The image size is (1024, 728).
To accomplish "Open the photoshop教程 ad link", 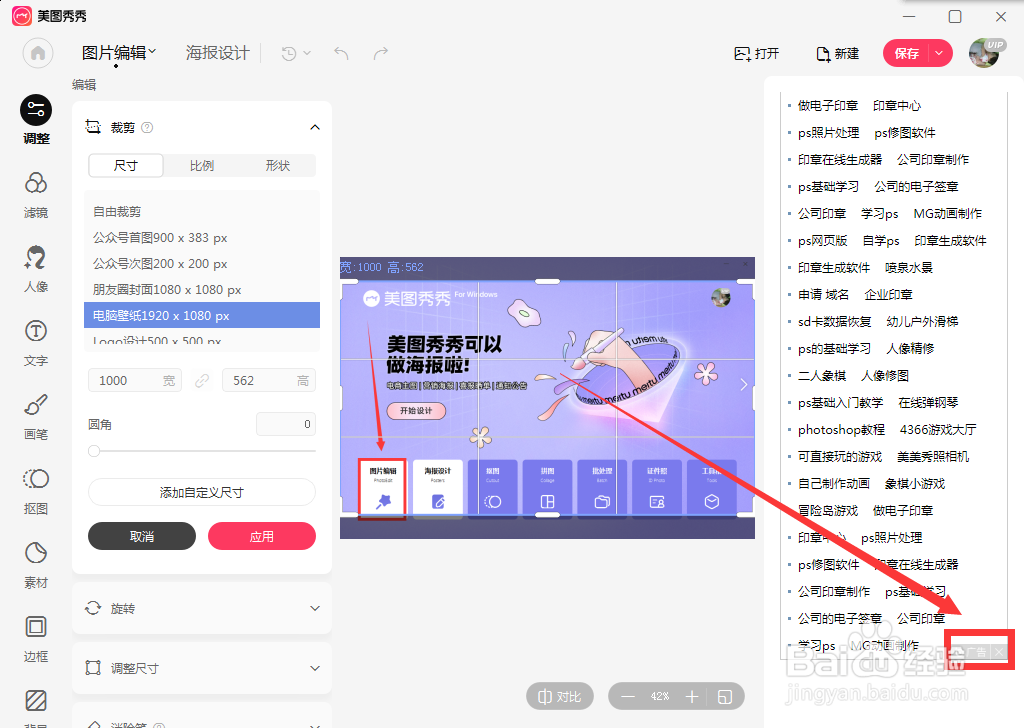I will pyautogui.click(x=841, y=430).
